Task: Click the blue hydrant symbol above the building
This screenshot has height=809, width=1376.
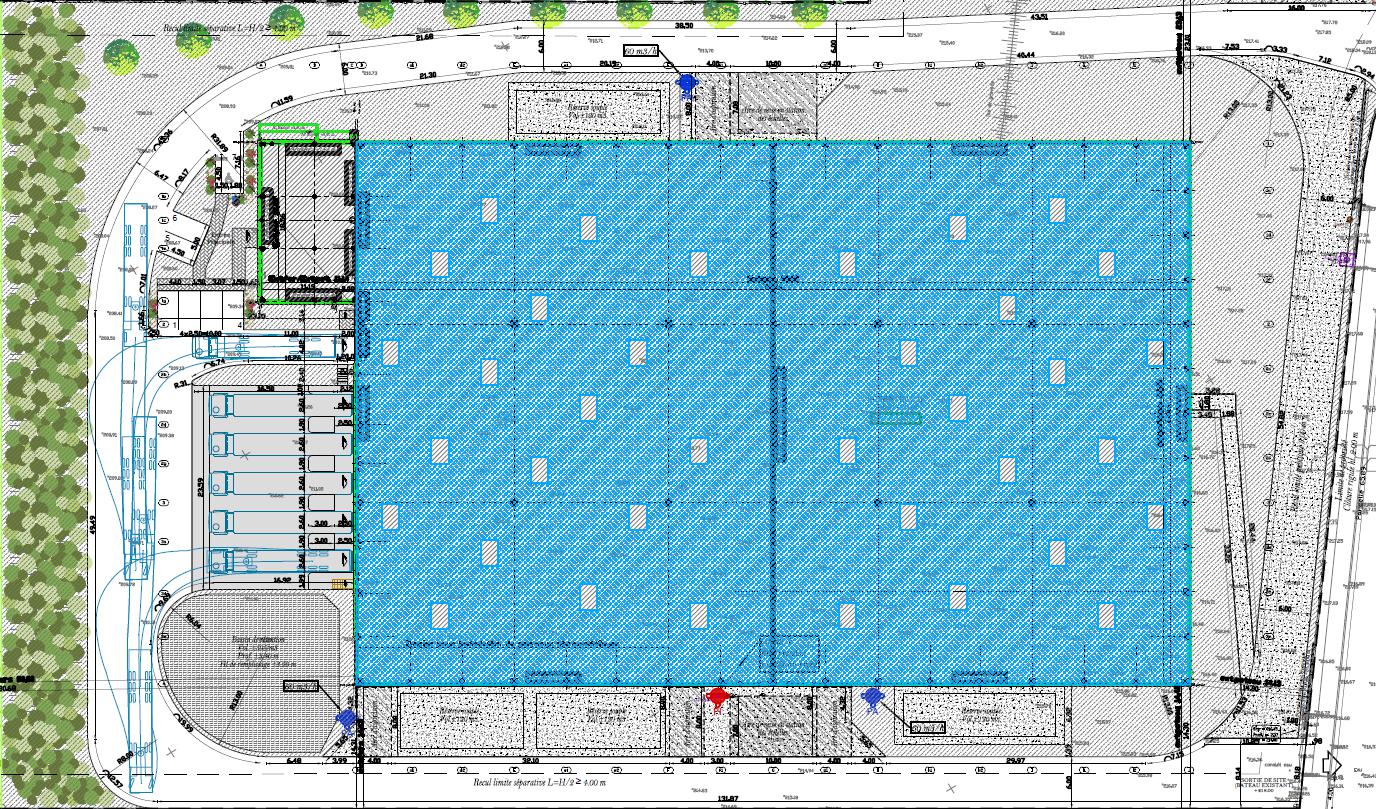Action: [686, 85]
